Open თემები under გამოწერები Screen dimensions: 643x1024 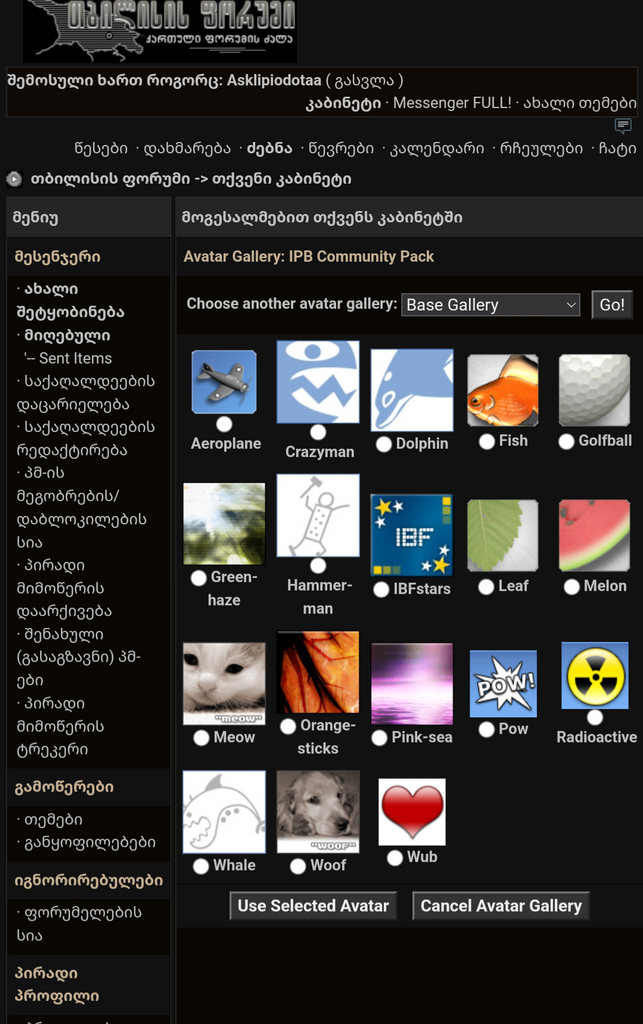click(54, 820)
